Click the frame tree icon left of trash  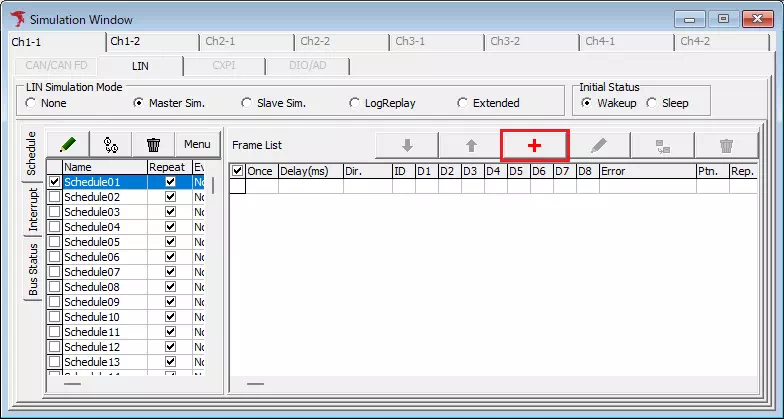662,145
